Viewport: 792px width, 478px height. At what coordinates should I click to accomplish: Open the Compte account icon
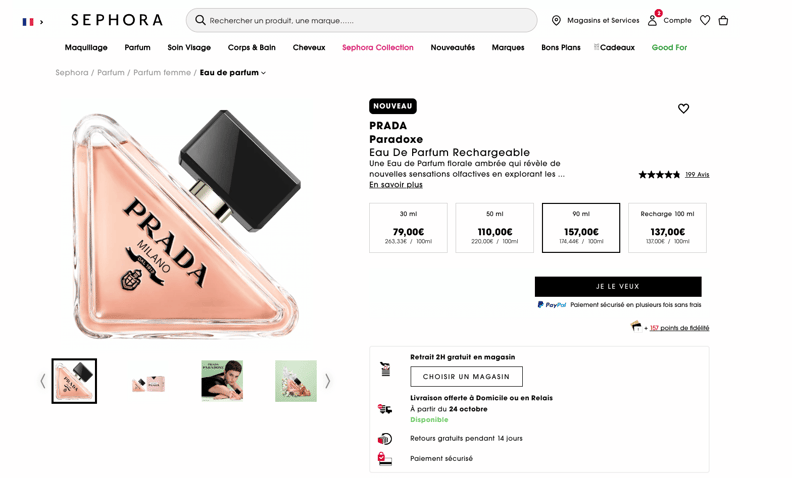click(653, 20)
